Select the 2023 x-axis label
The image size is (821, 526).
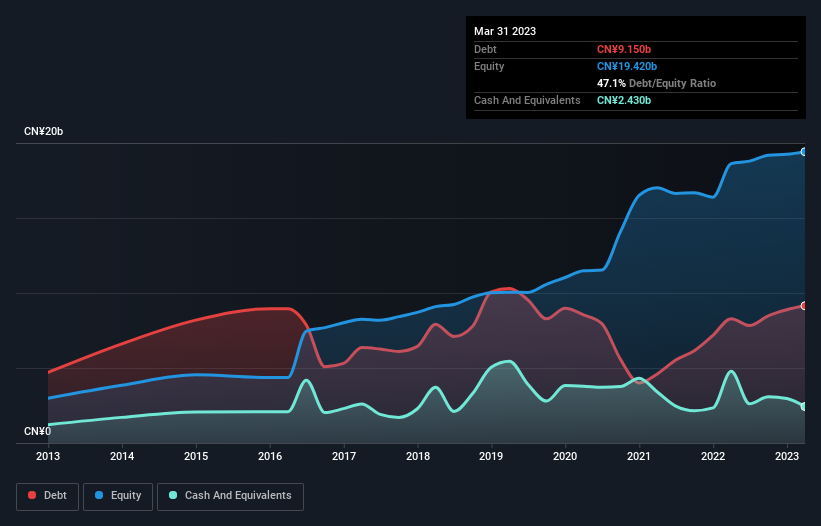[x=787, y=456]
